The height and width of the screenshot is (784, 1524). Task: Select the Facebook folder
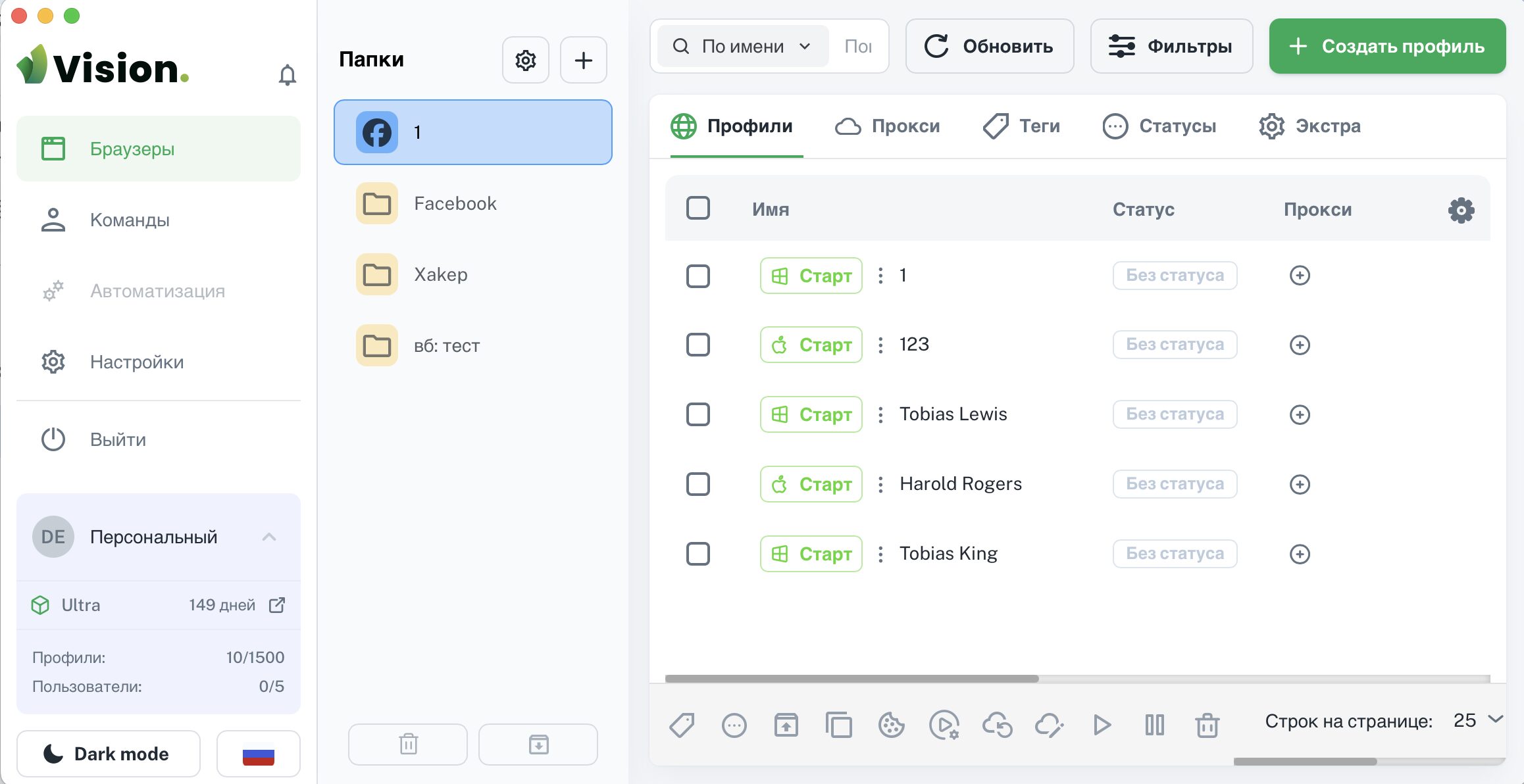coord(473,204)
